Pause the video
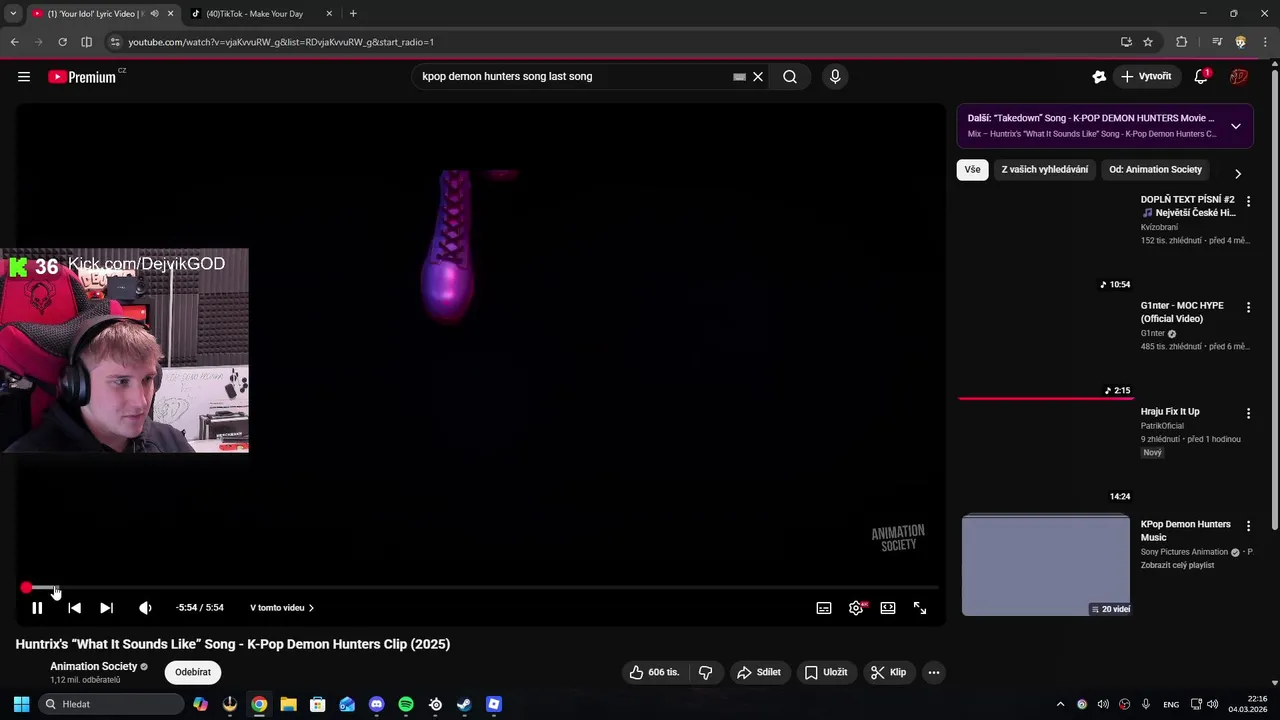Image resolution: width=1280 pixels, height=720 pixels. click(x=37, y=608)
